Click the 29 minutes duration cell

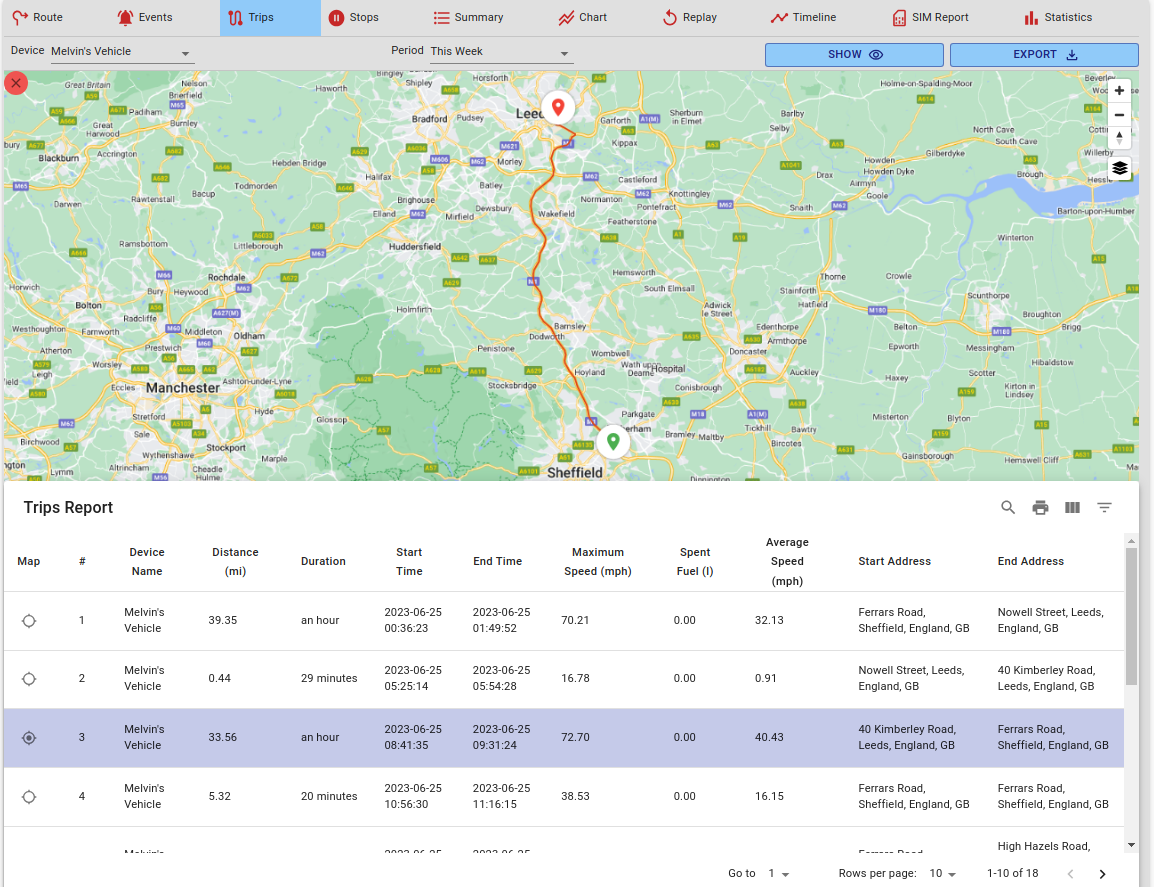pyautogui.click(x=329, y=679)
